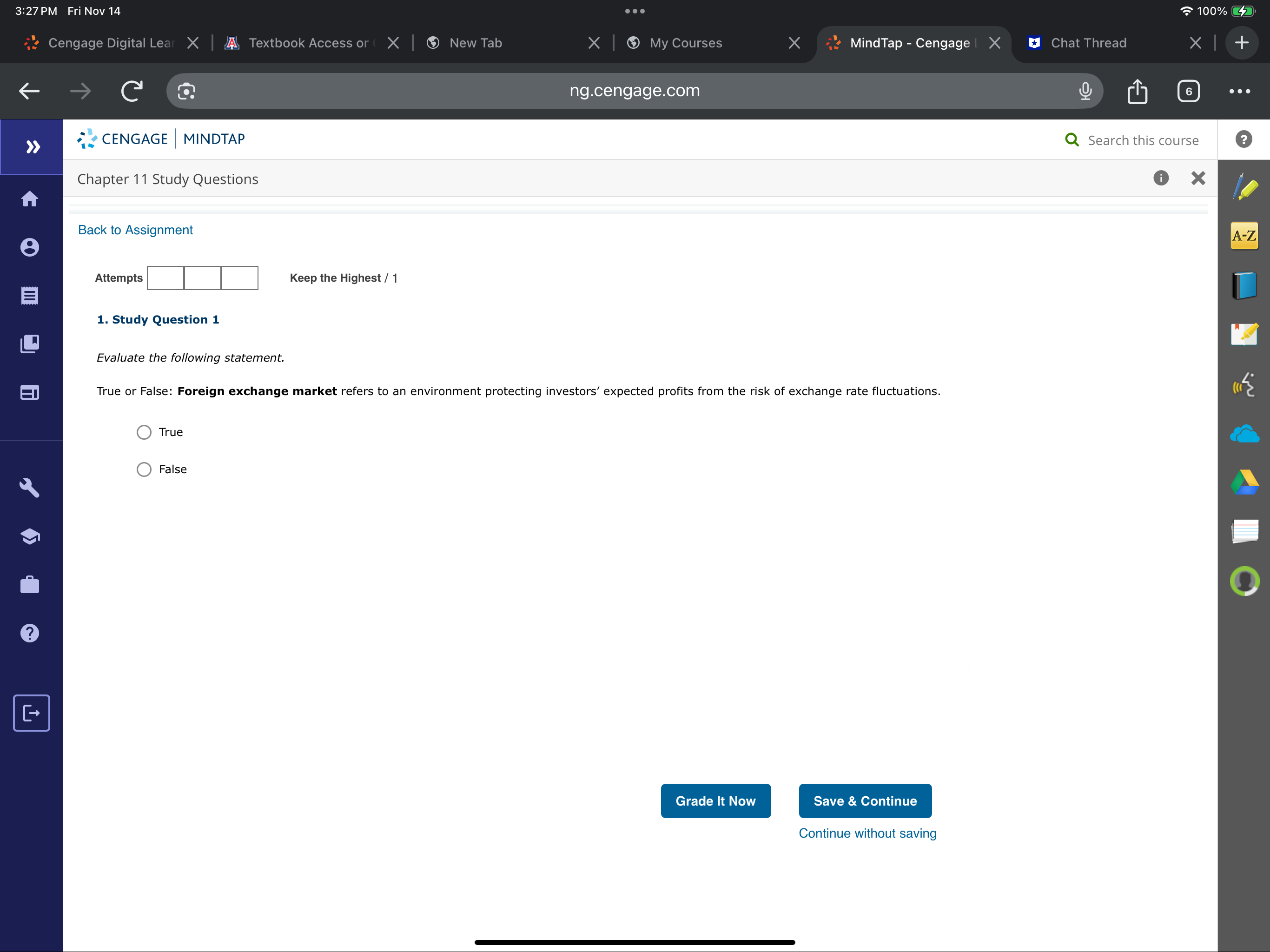
Task: Go to home in left sidebar
Action: click(x=30, y=198)
